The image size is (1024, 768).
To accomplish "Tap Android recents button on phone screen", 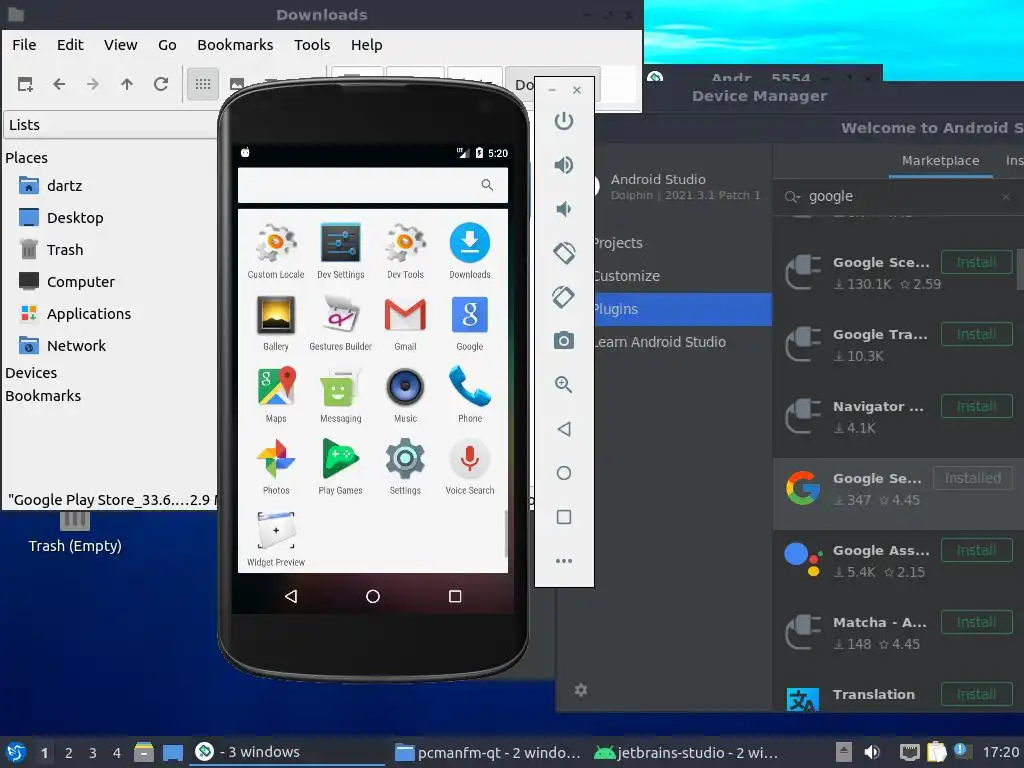I will click(x=455, y=596).
